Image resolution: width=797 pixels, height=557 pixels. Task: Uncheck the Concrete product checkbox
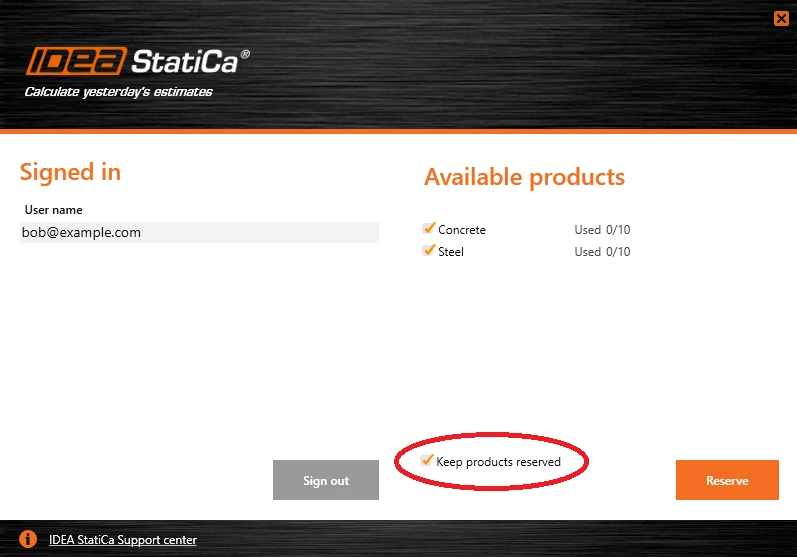[x=428, y=229]
